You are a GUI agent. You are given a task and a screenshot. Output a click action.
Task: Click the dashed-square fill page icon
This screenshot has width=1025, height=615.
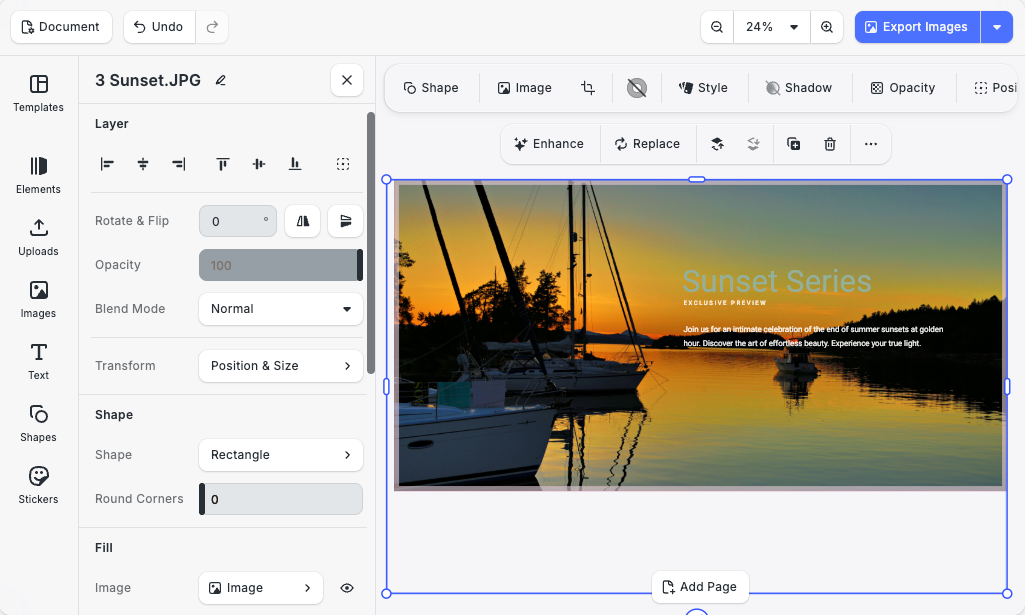pyautogui.click(x=343, y=164)
